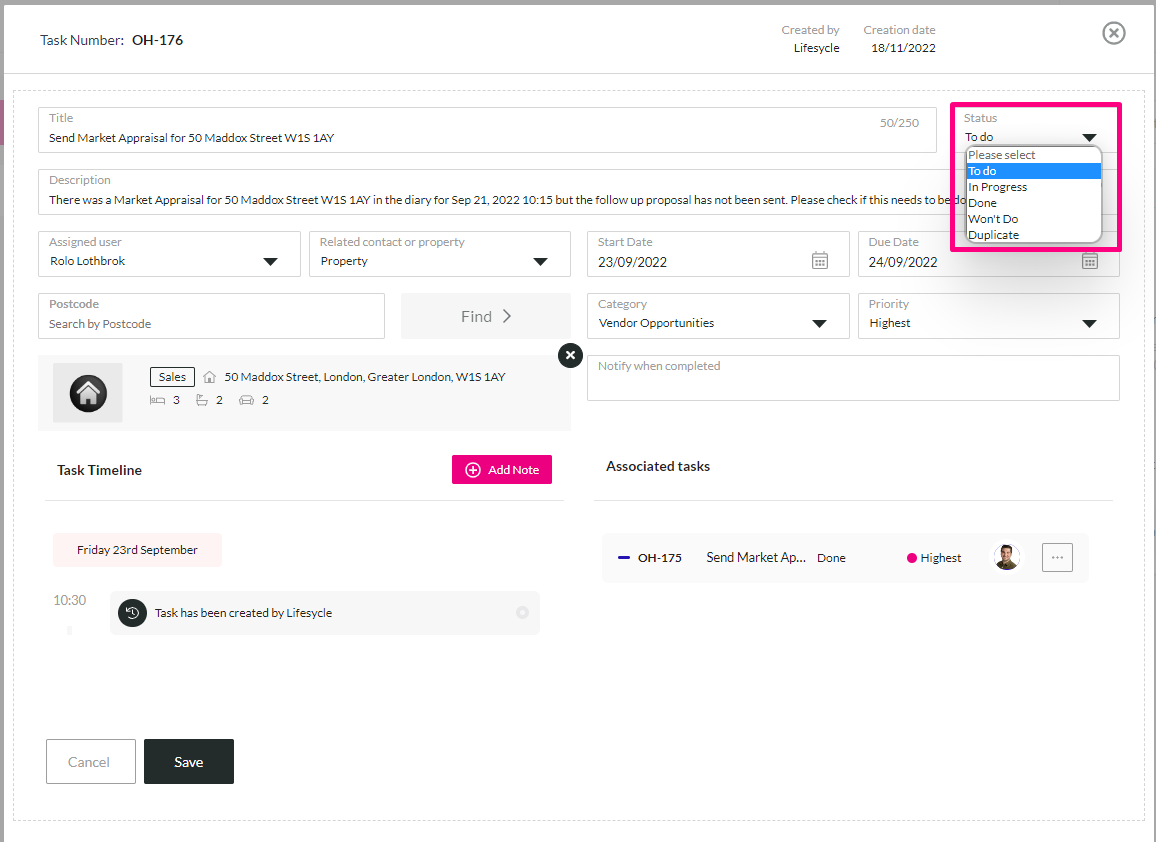1156x842 pixels.
Task: Click the property house thumbnail image
Action: [x=88, y=393]
